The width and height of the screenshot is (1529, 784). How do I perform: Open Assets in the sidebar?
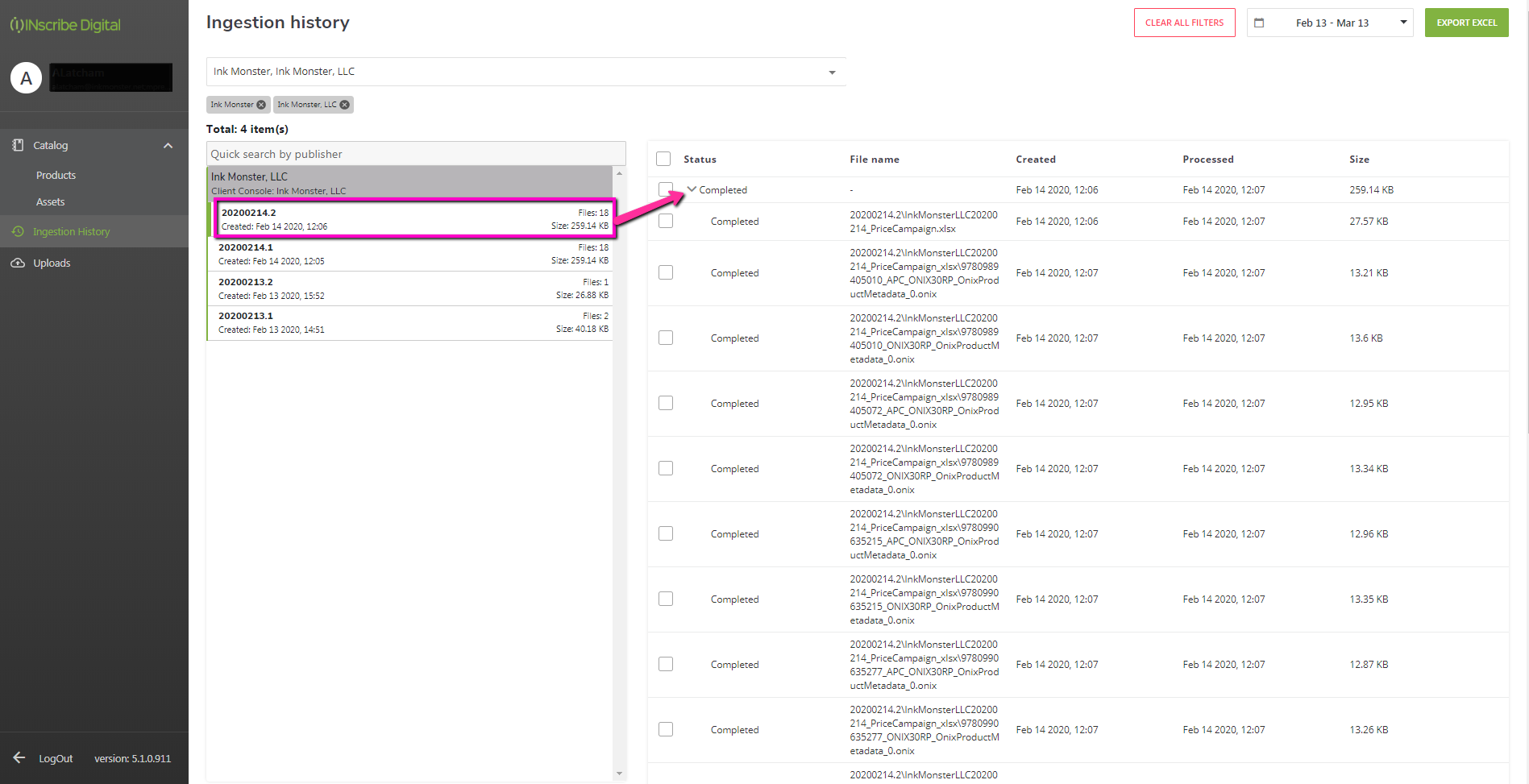click(50, 201)
